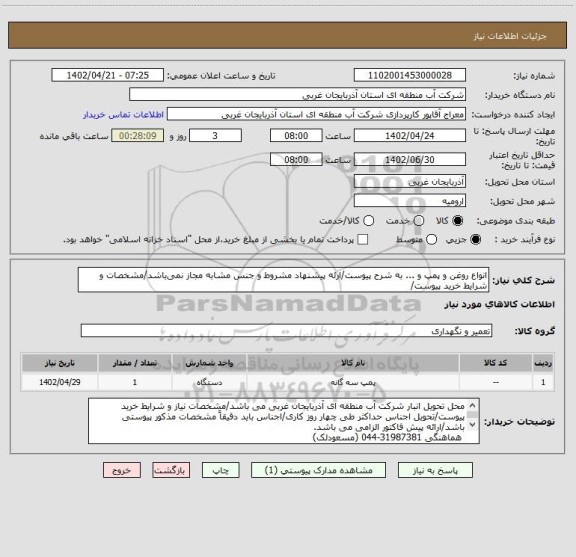The width and height of the screenshot is (576, 557).
Task: Click the نام دستگاه خریدار field
Action: coord(298,95)
